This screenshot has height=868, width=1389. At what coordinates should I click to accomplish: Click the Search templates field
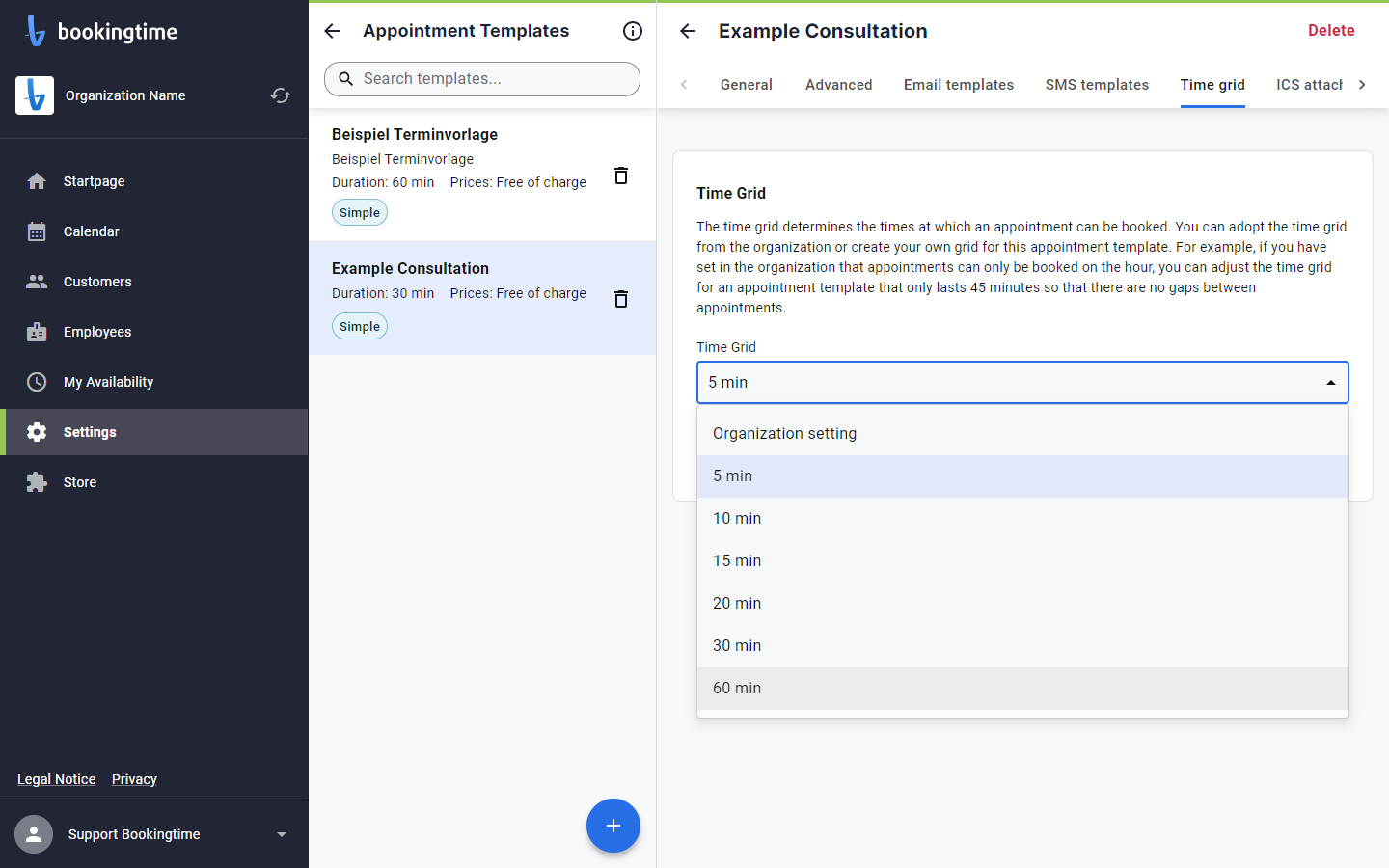[482, 79]
